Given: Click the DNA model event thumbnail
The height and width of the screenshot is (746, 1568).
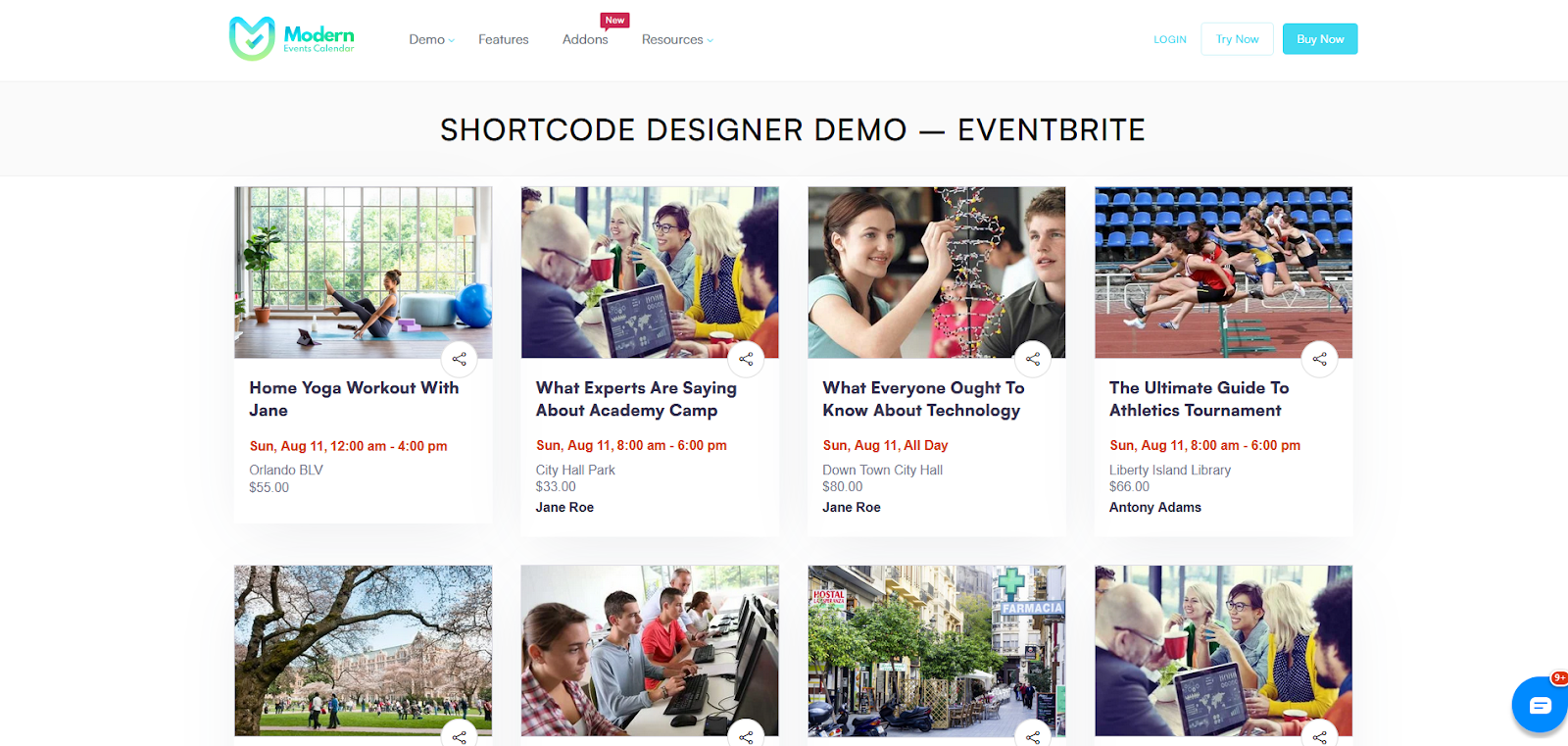Looking at the screenshot, I should tap(937, 273).
